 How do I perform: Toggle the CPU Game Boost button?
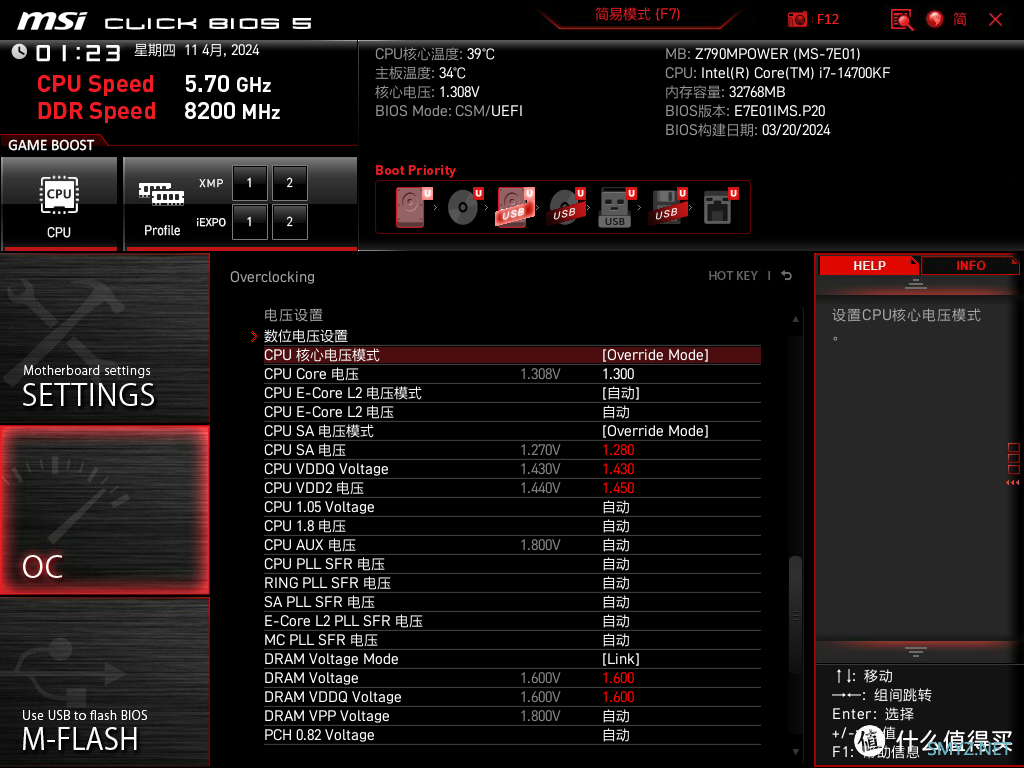pyautogui.click(x=59, y=203)
